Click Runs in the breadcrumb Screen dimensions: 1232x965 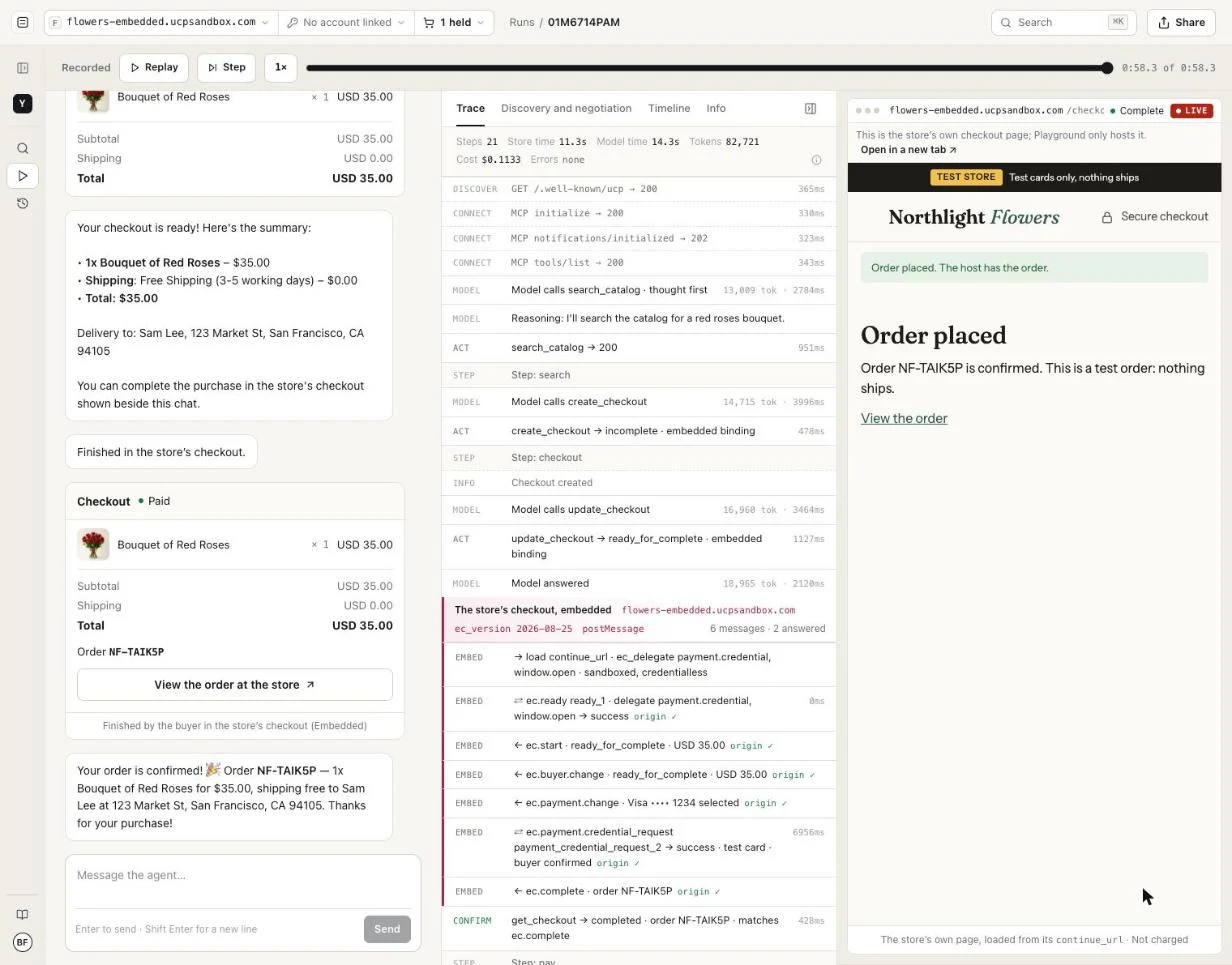(521, 22)
